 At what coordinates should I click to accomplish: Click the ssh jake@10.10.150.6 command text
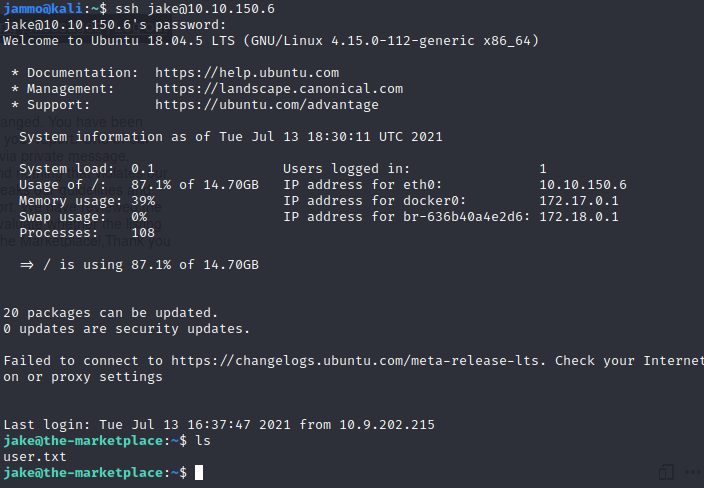pos(195,9)
